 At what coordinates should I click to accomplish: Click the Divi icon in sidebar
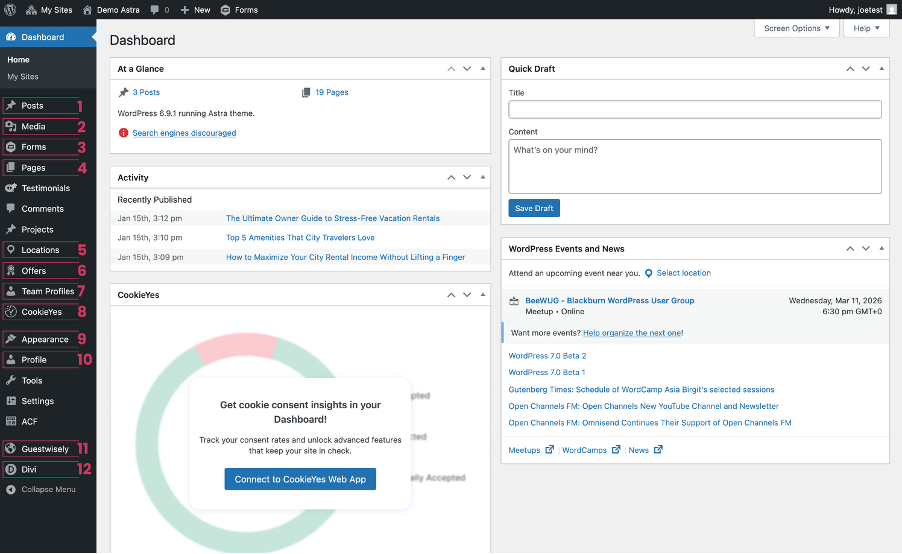11,469
